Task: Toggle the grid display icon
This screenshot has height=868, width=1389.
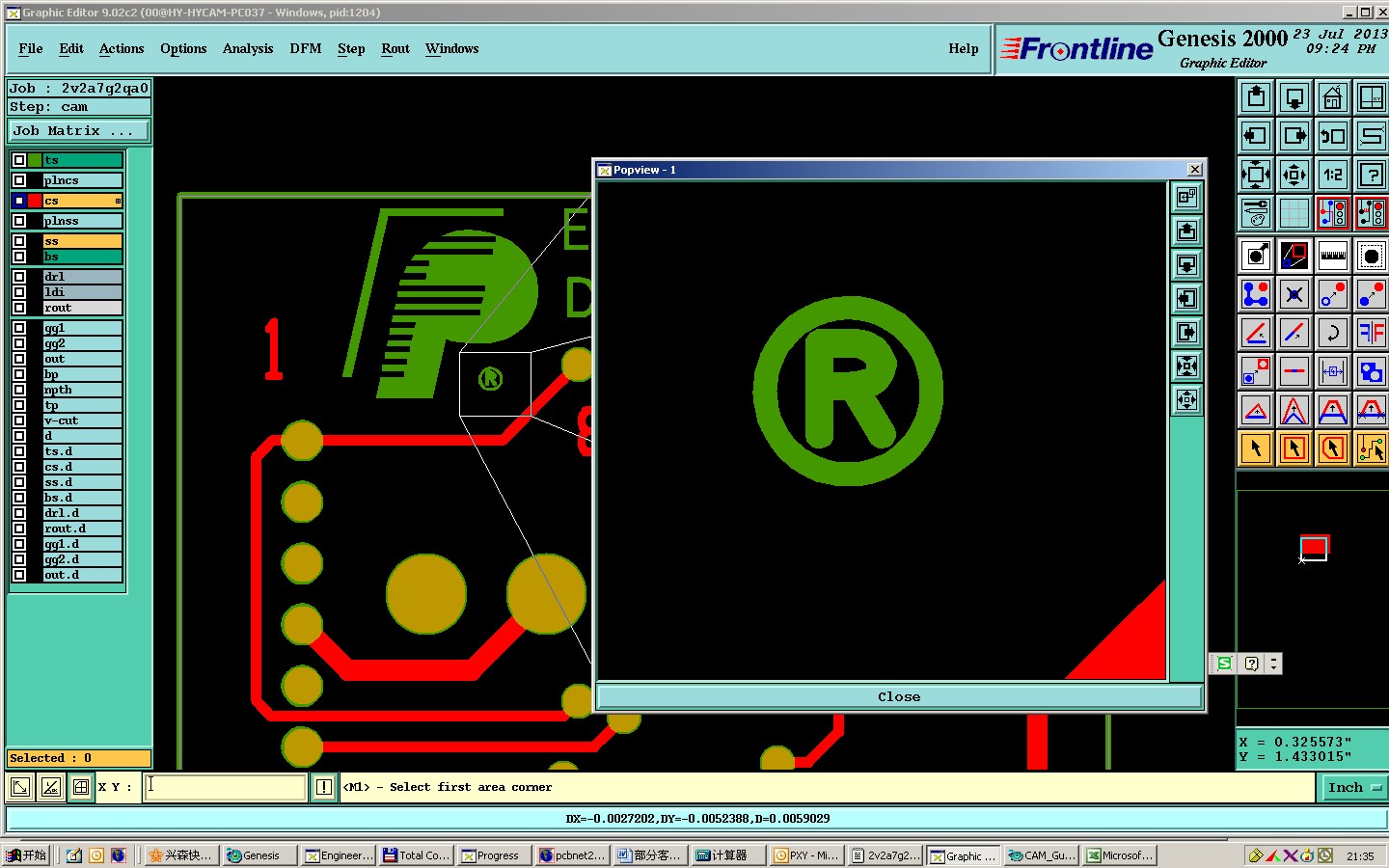Action: tap(1294, 213)
